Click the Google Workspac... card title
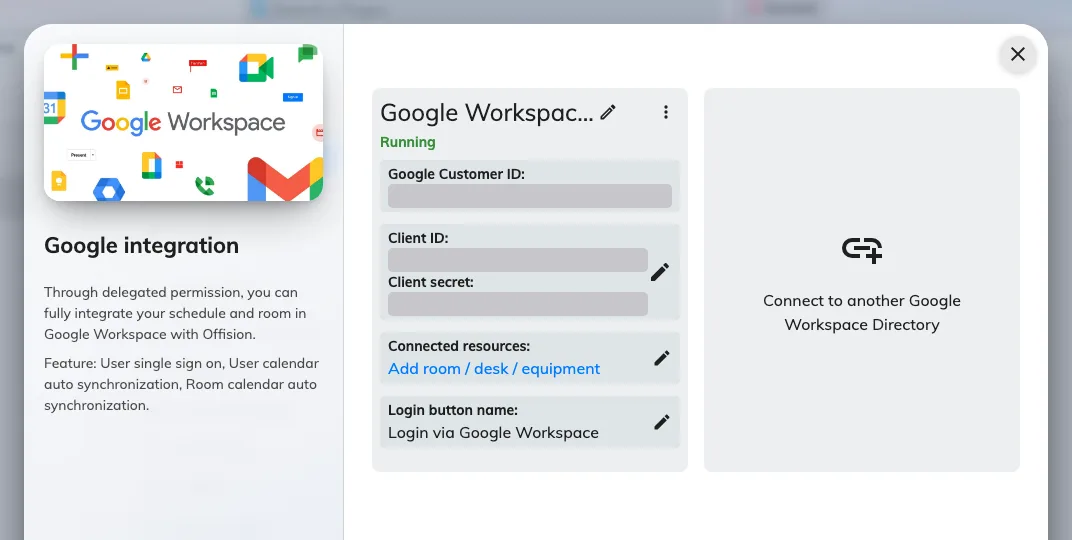 pos(486,113)
